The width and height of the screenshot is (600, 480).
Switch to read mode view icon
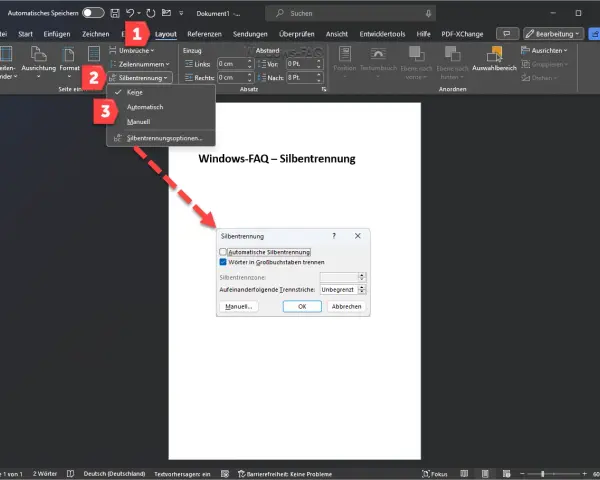(464, 474)
